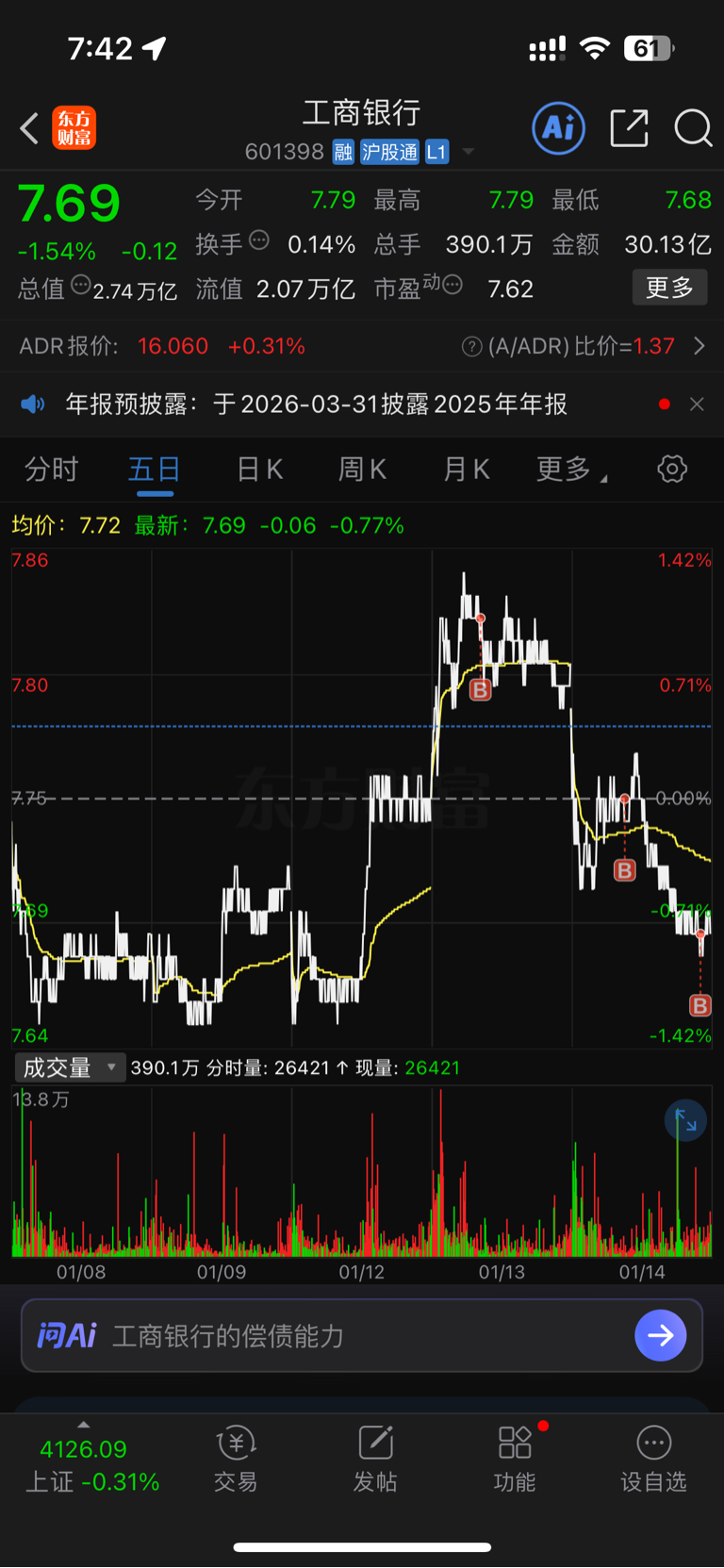Tap the speaker announcement icon
The image size is (724, 1568).
click(33, 404)
